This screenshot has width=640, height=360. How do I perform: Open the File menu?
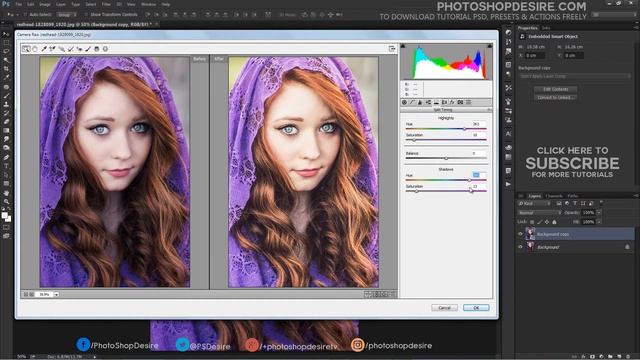[18, 4]
